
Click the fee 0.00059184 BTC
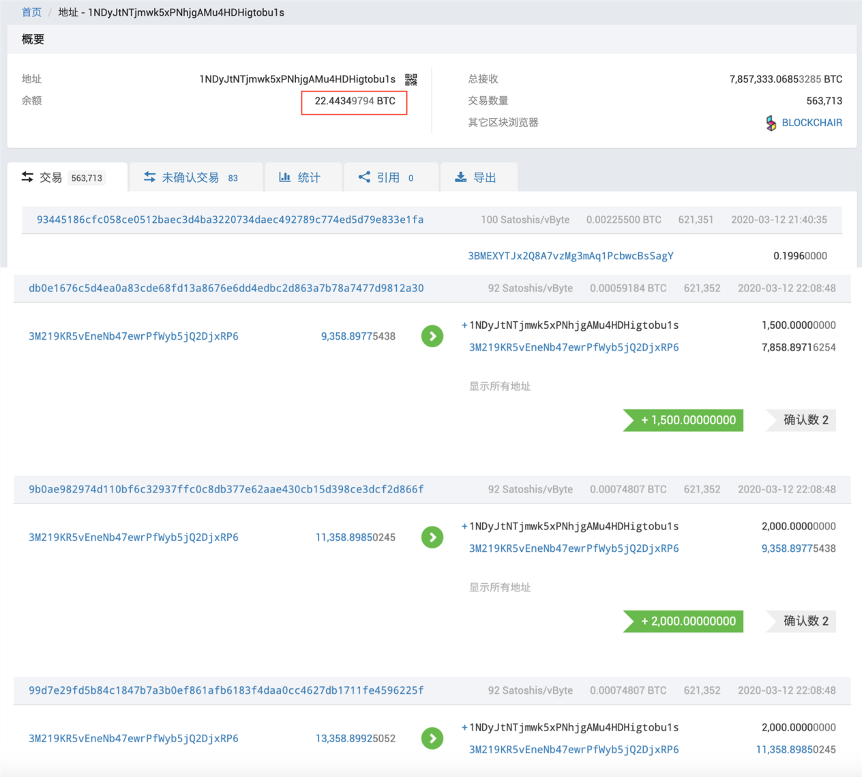click(628, 288)
